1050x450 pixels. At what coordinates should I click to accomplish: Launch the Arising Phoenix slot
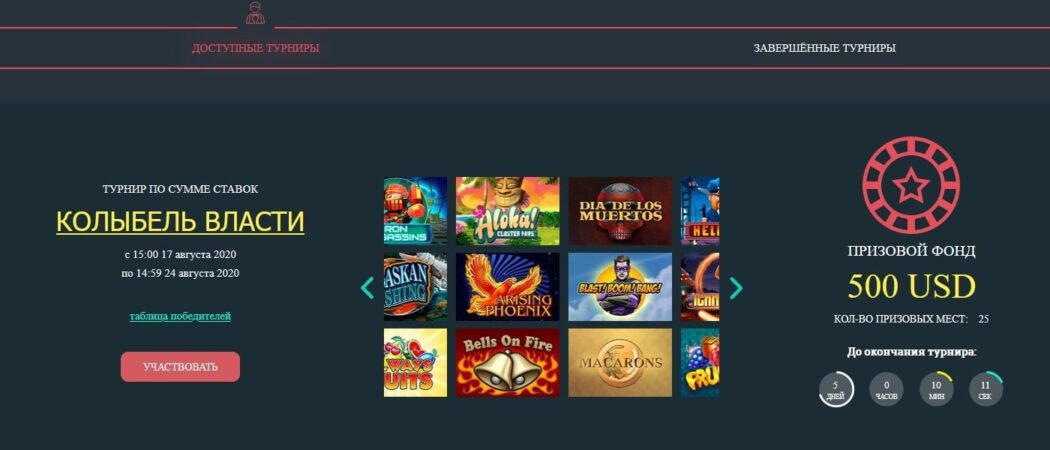[x=508, y=287]
